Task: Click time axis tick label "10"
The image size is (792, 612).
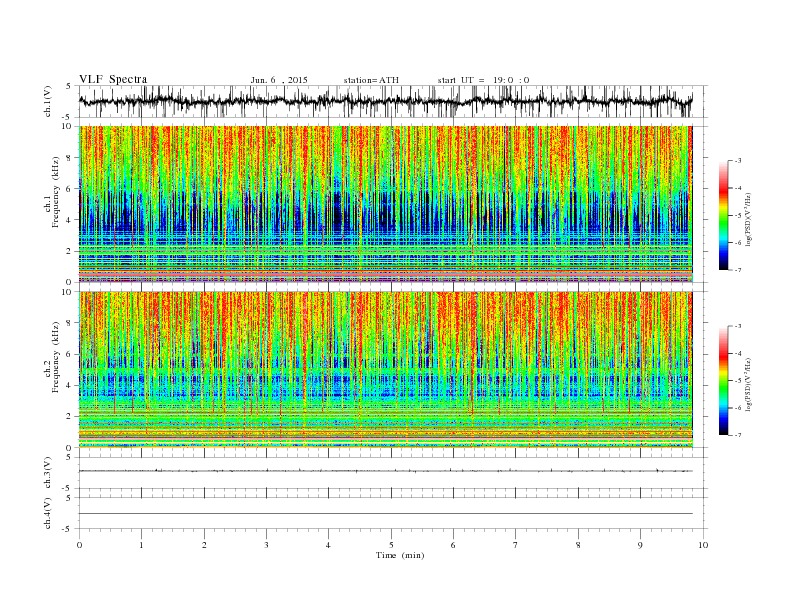Action: coord(703,545)
